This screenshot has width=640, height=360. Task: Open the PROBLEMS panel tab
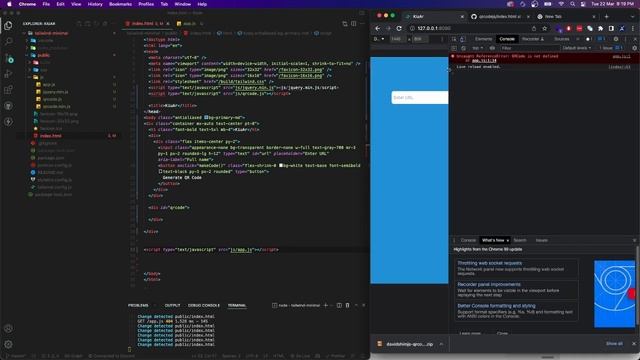pyautogui.click(x=138, y=305)
